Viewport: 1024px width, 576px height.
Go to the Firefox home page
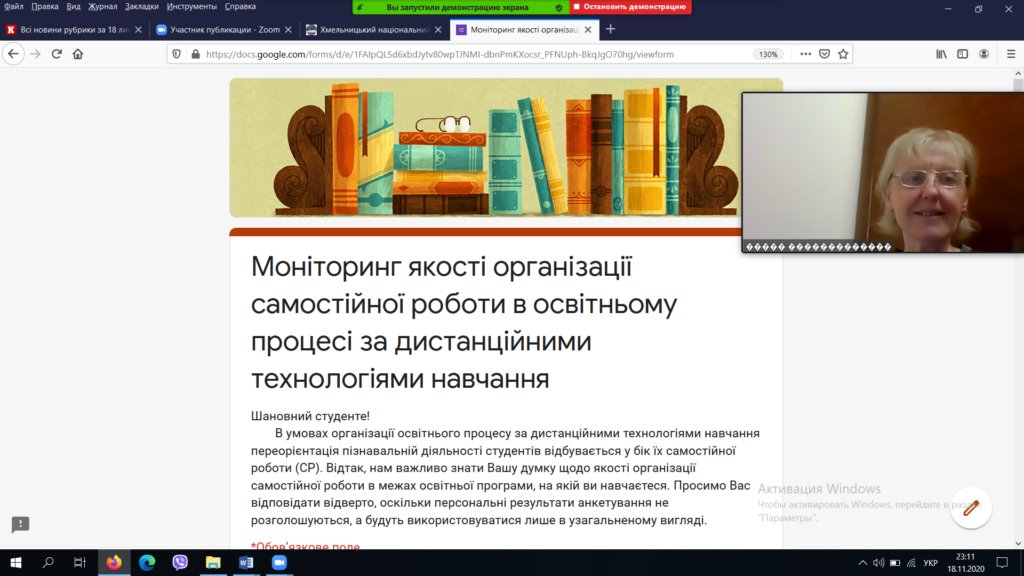(x=78, y=54)
